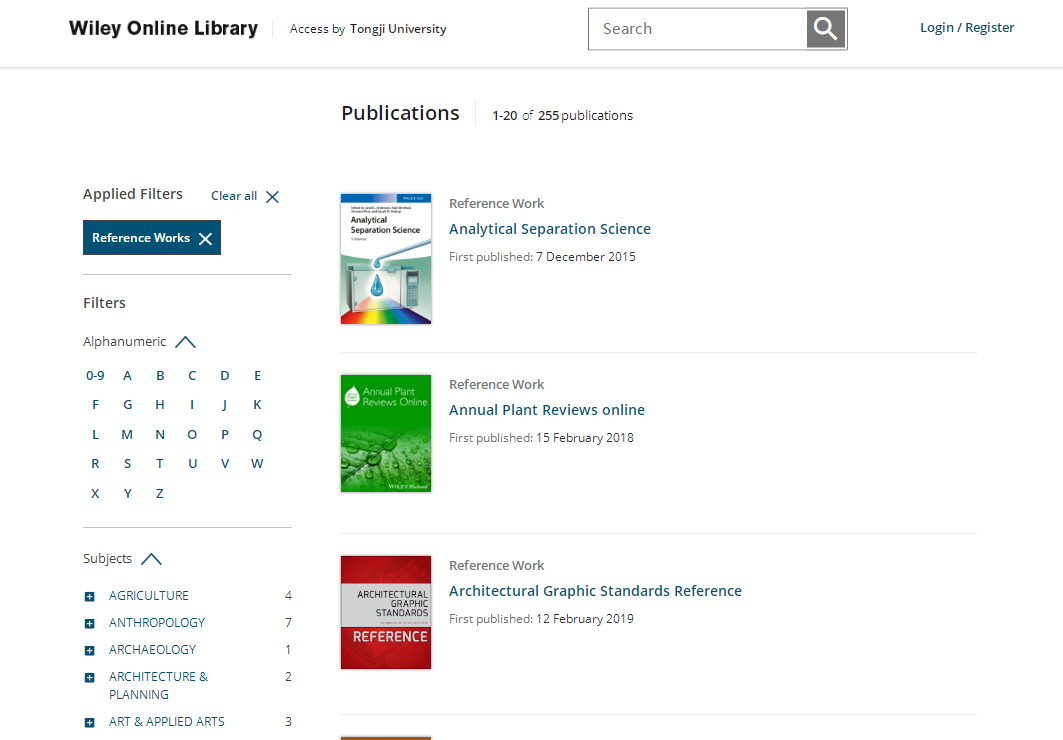Filter by ARCHITECTURE & PLANNING subject

158,686
